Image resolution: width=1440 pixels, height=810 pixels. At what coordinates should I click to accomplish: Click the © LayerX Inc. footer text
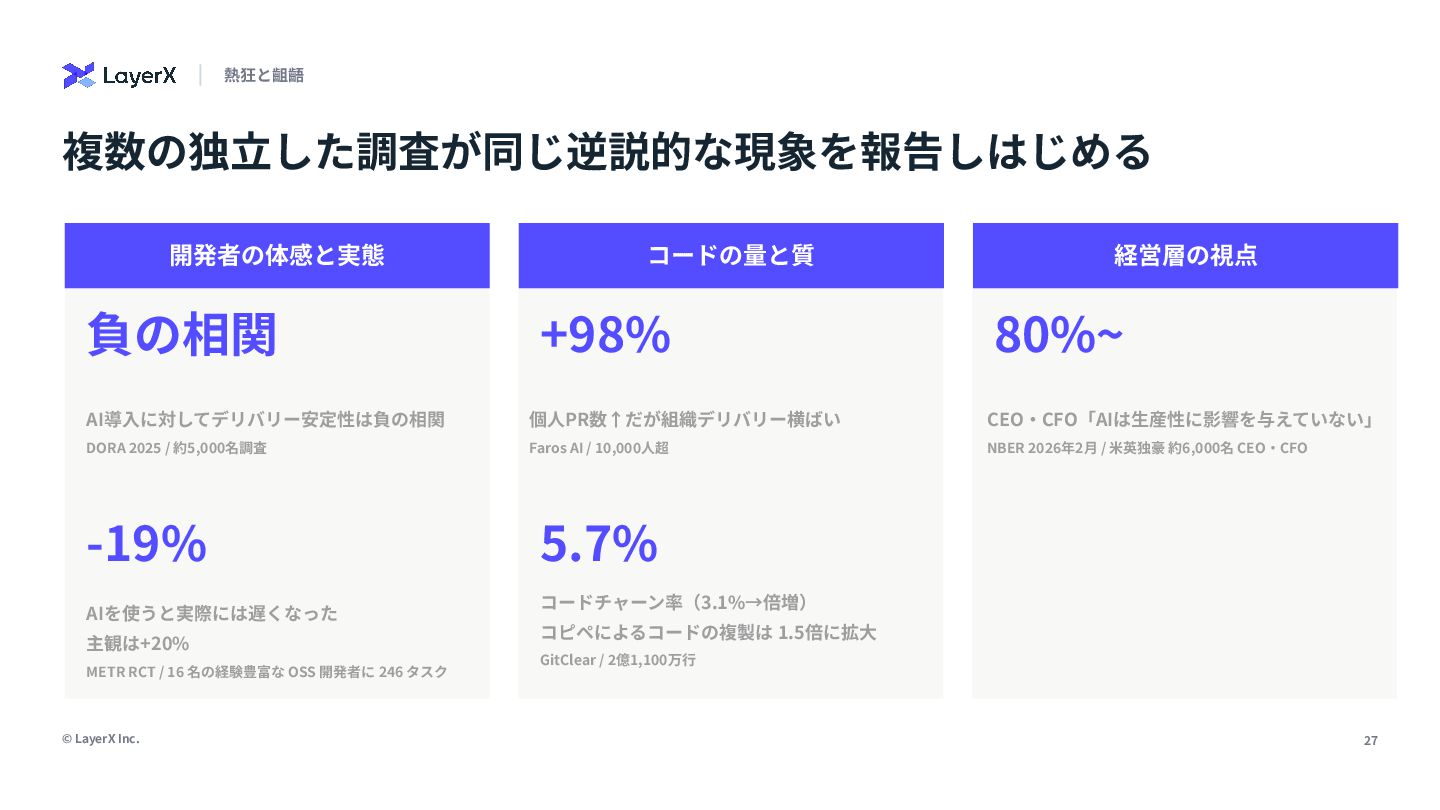pyautogui.click(x=100, y=739)
